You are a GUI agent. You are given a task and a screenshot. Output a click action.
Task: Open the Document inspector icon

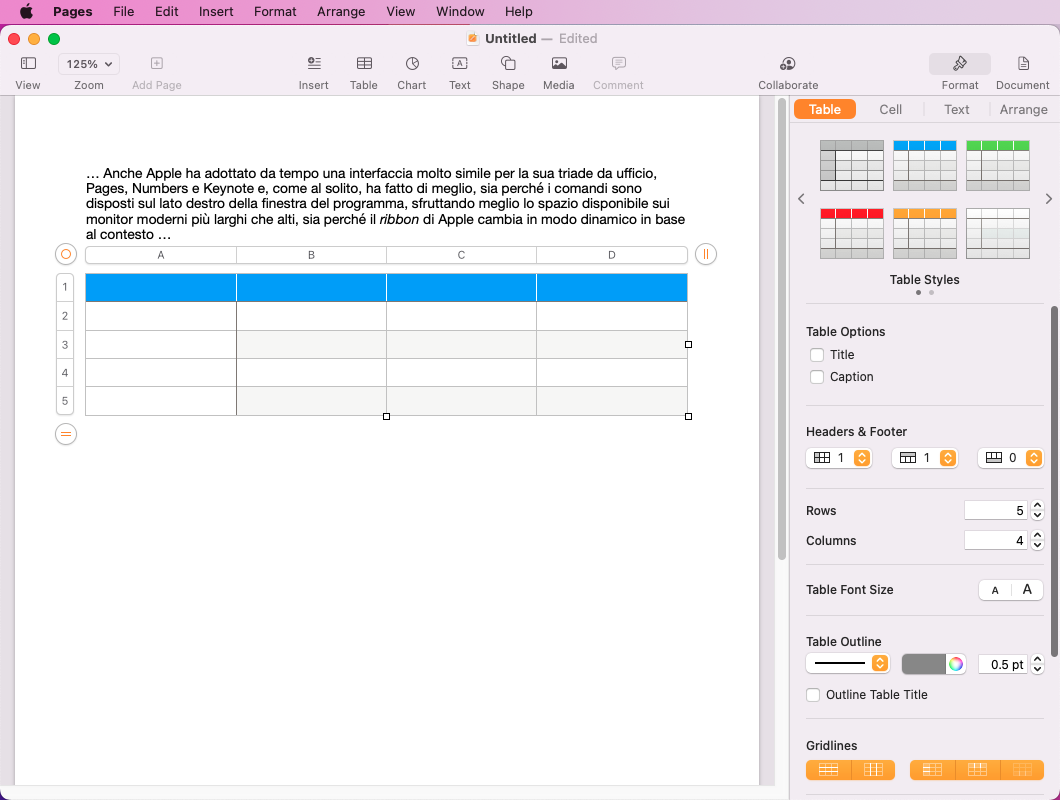coord(1022,64)
